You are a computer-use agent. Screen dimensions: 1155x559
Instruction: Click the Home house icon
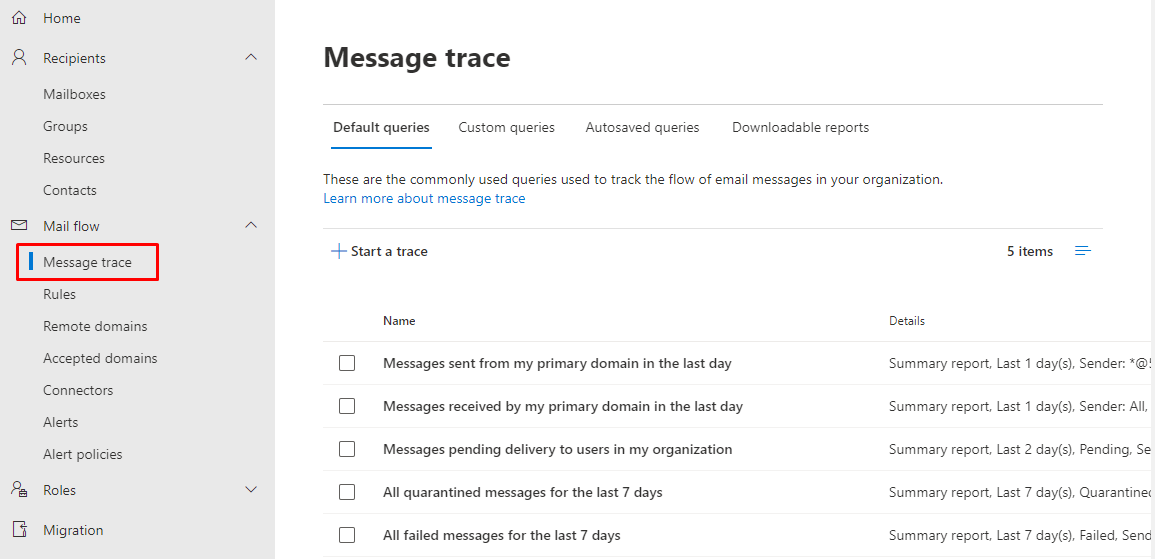click(x=19, y=18)
